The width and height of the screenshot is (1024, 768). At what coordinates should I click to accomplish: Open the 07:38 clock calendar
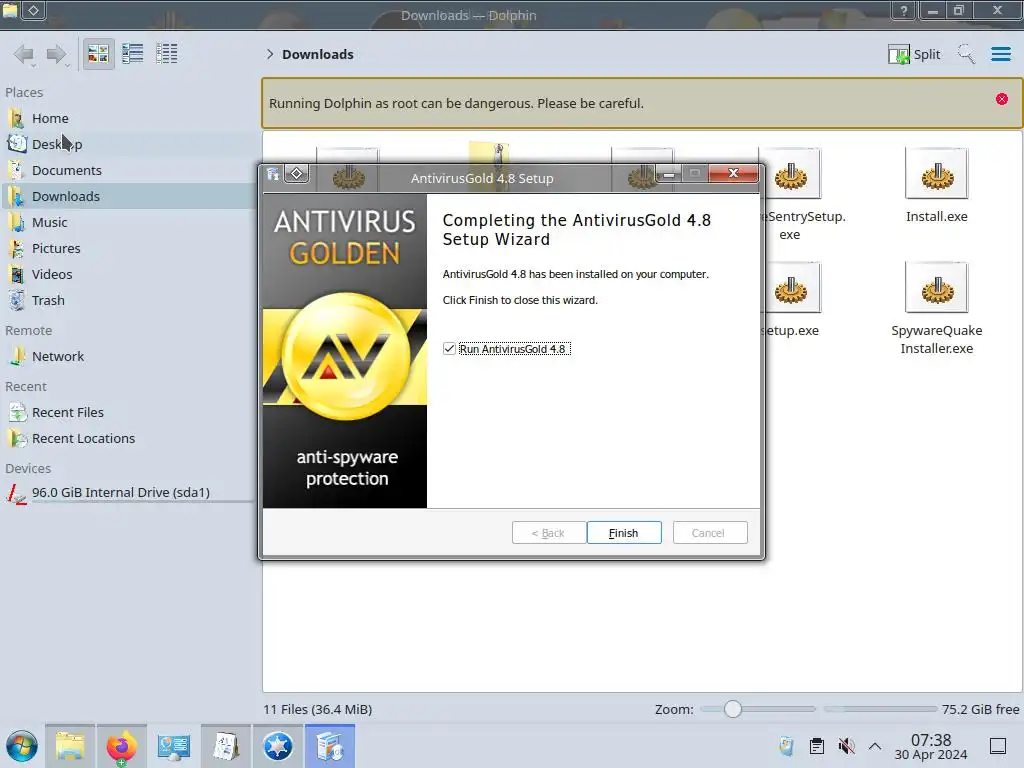click(931, 747)
